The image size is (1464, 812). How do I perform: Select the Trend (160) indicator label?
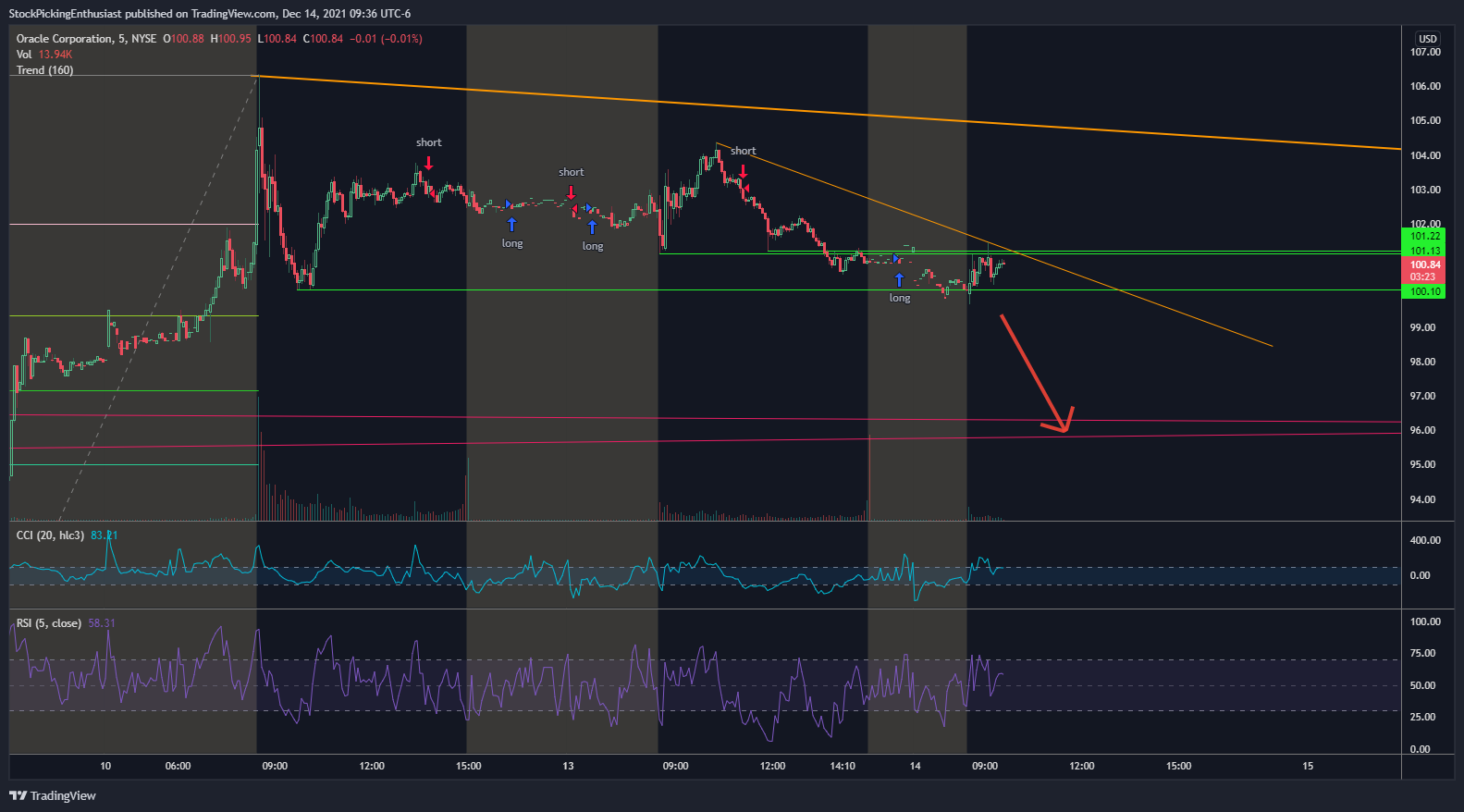45,70
